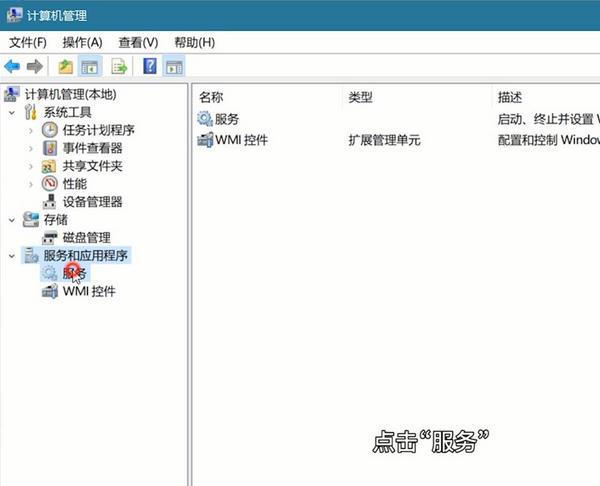Open the 查看(V) menu
Screen dimensions: 600x486
[138, 42]
